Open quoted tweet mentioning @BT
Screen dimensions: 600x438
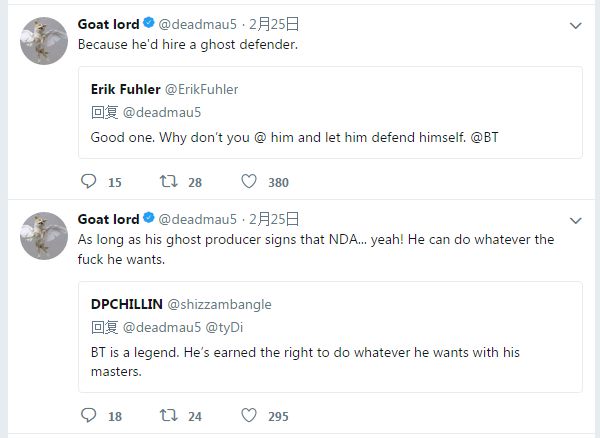(x=330, y=137)
